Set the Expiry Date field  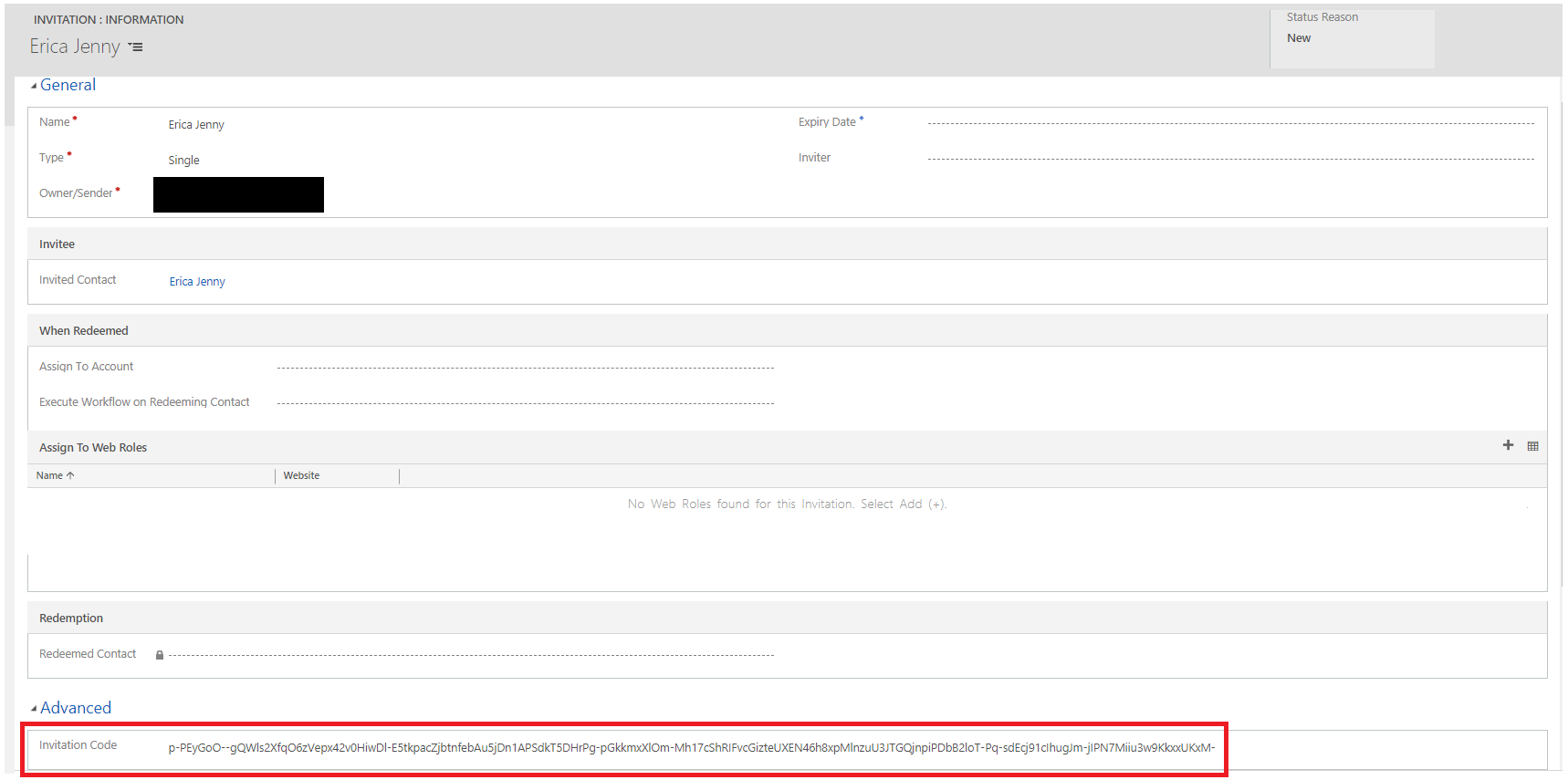tap(1230, 123)
